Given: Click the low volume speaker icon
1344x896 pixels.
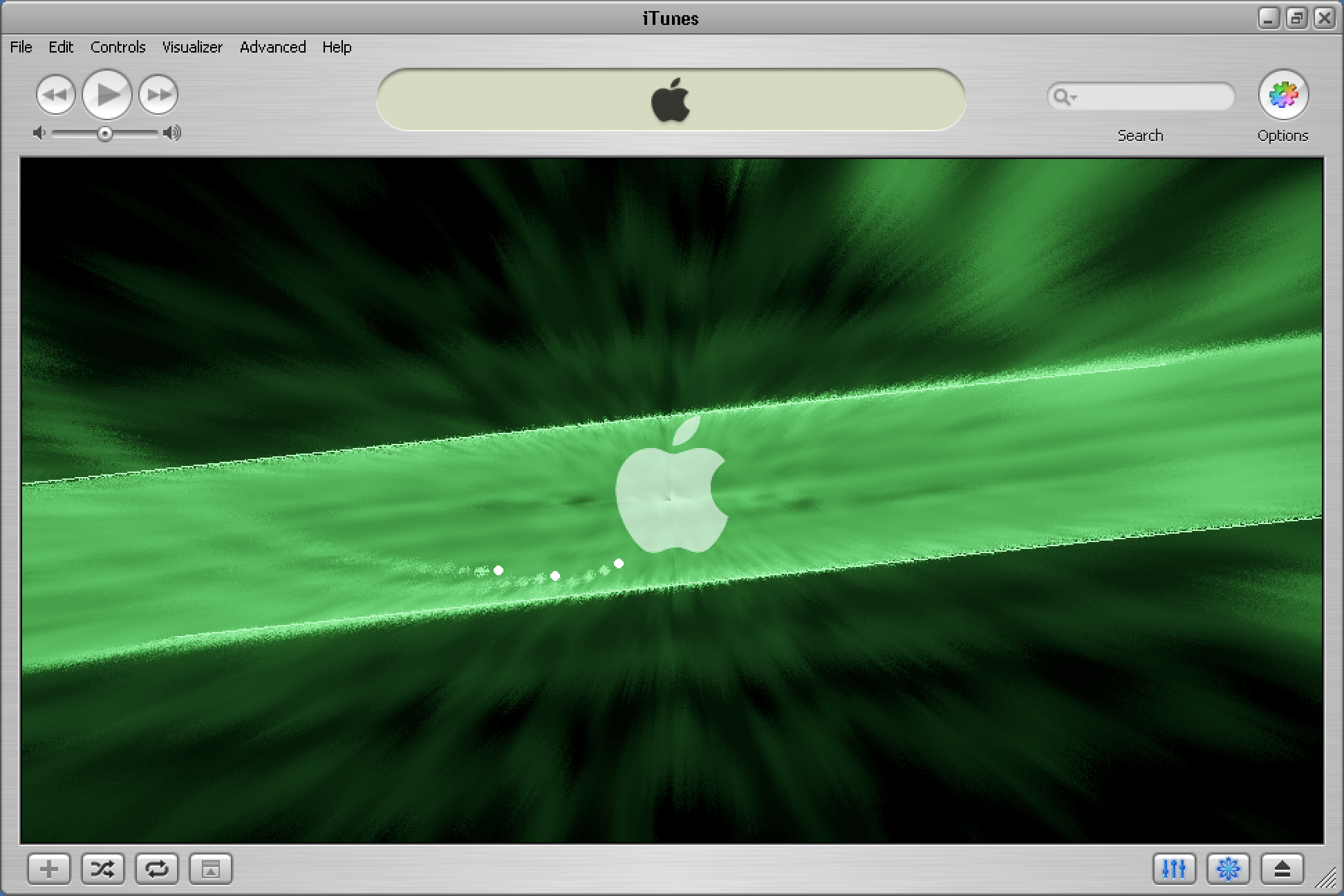Looking at the screenshot, I should (x=39, y=133).
